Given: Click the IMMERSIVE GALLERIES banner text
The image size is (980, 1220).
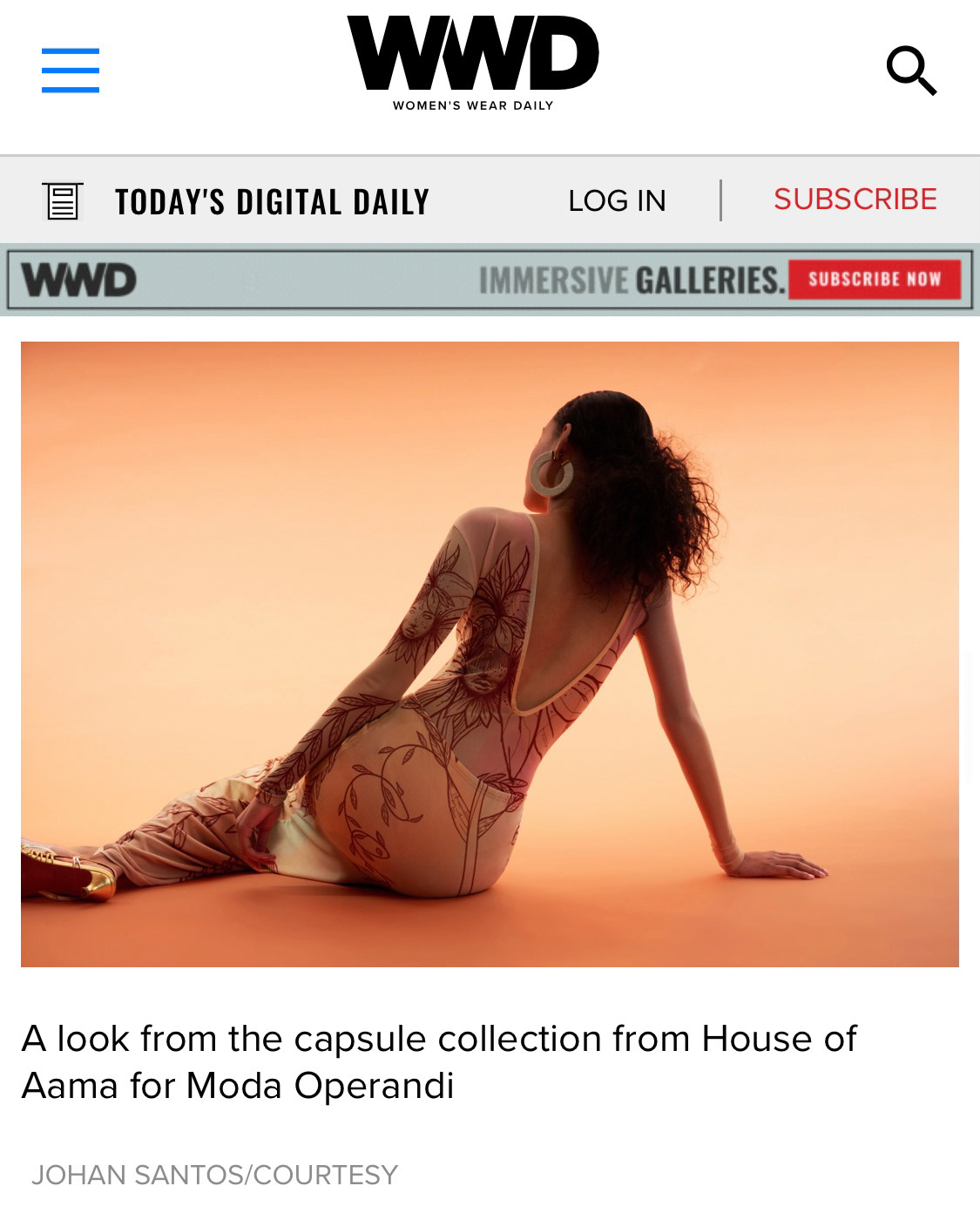Looking at the screenshot, I should tap(632, 280).
